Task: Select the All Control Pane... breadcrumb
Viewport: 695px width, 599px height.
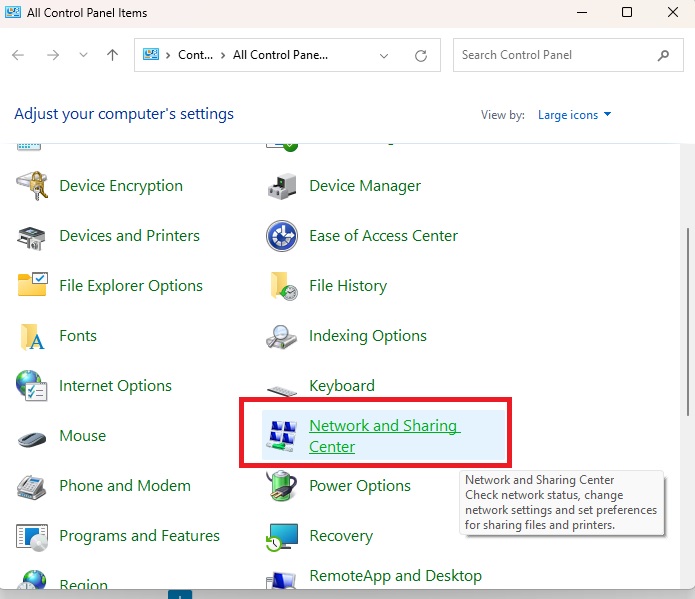Action: [280, 55]
